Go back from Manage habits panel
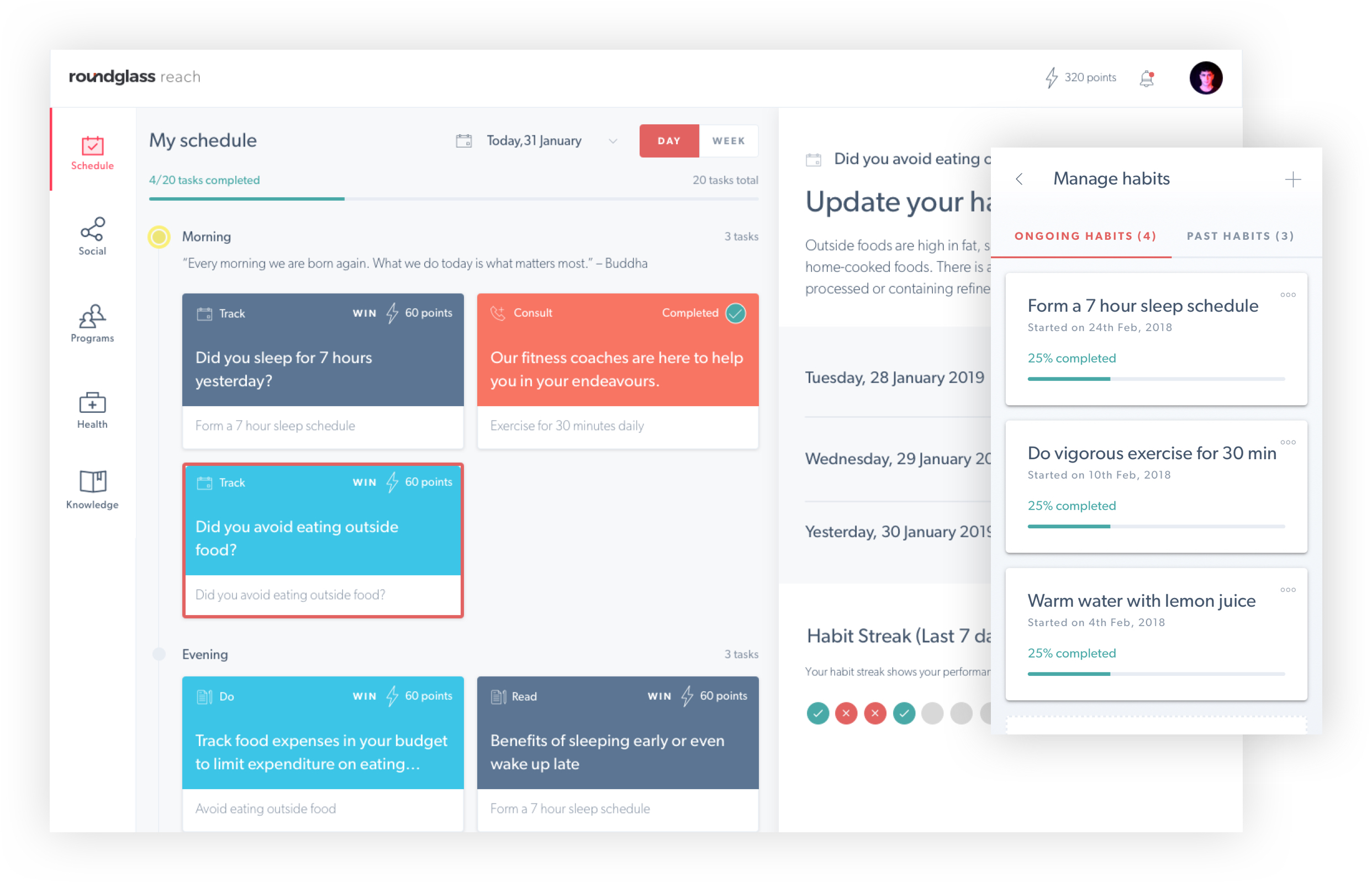The width and height of the screenshot is (1372, 882). [x=1019, y=179]
